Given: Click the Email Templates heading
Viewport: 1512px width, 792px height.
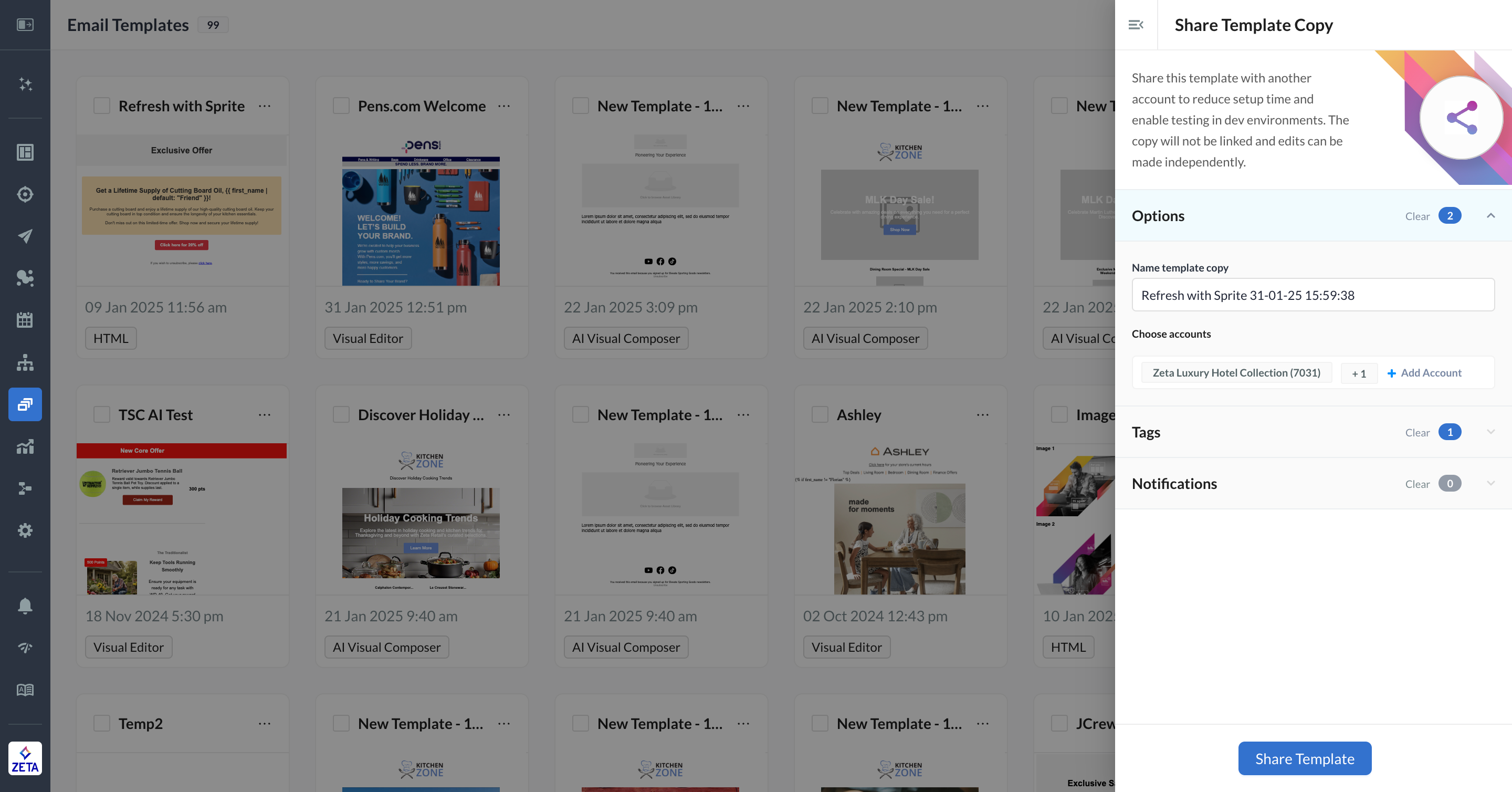Looking at the screenshot, I should point(128,25).
